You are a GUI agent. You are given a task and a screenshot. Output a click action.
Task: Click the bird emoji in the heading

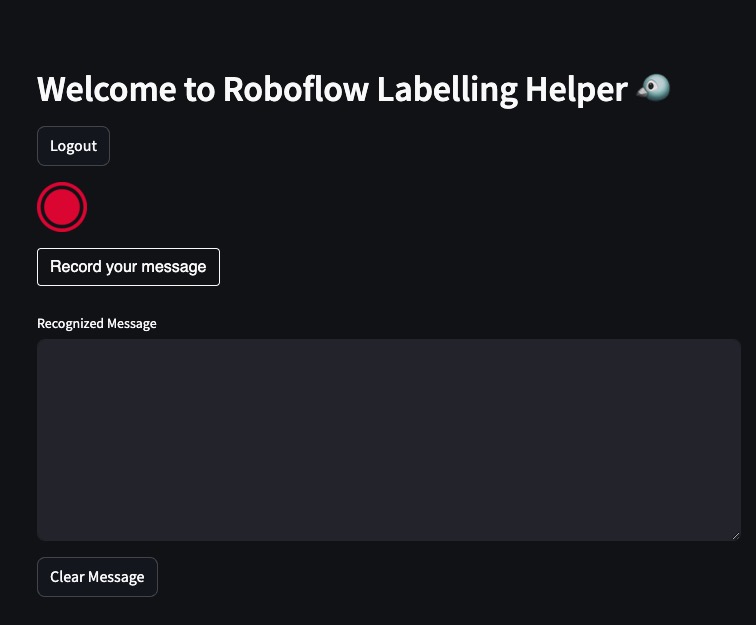653,88
